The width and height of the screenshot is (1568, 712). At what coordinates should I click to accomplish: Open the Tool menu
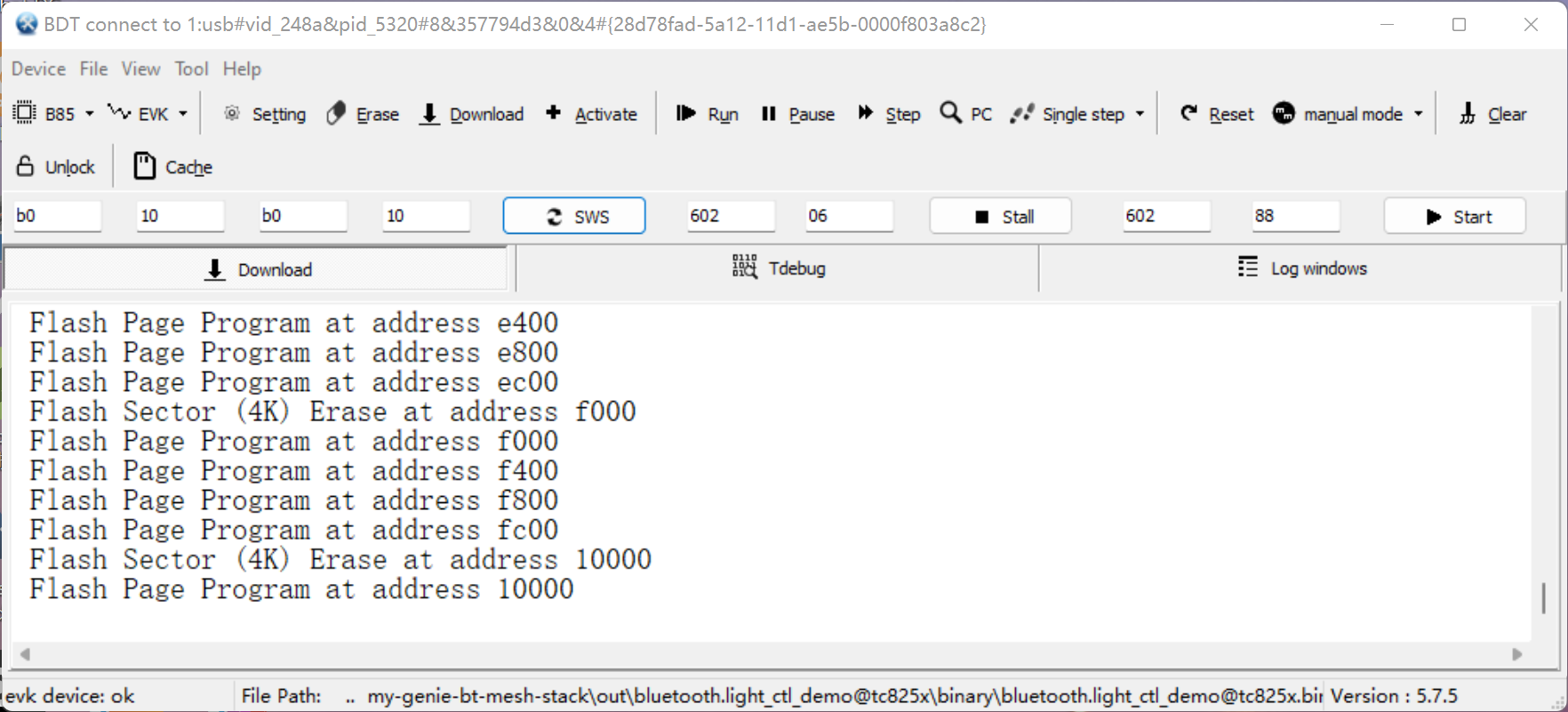tap(191, 69)
